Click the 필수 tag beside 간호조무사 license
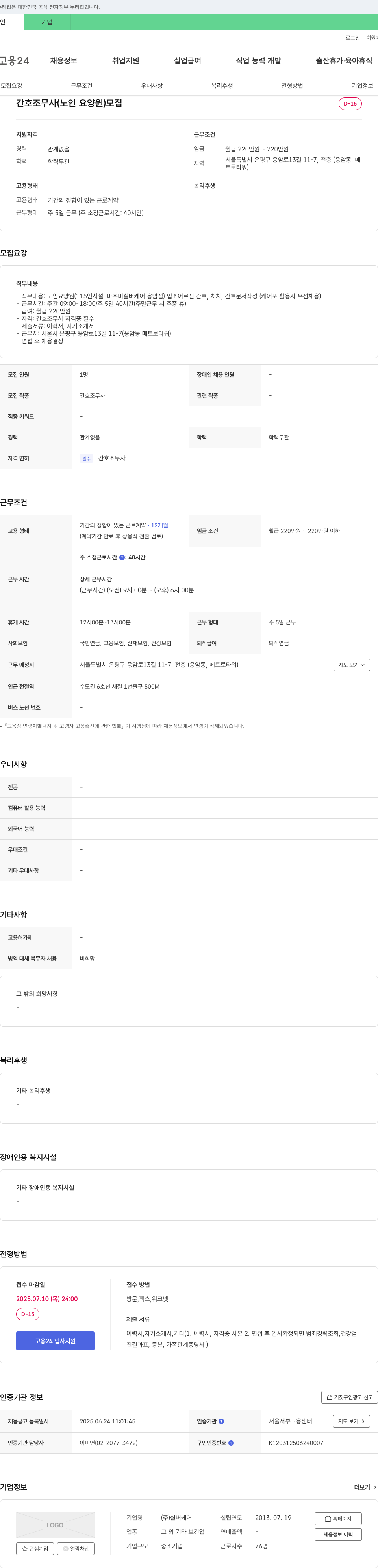The height and width of the screenshot is (1568, 378). (x=86, y=458)
